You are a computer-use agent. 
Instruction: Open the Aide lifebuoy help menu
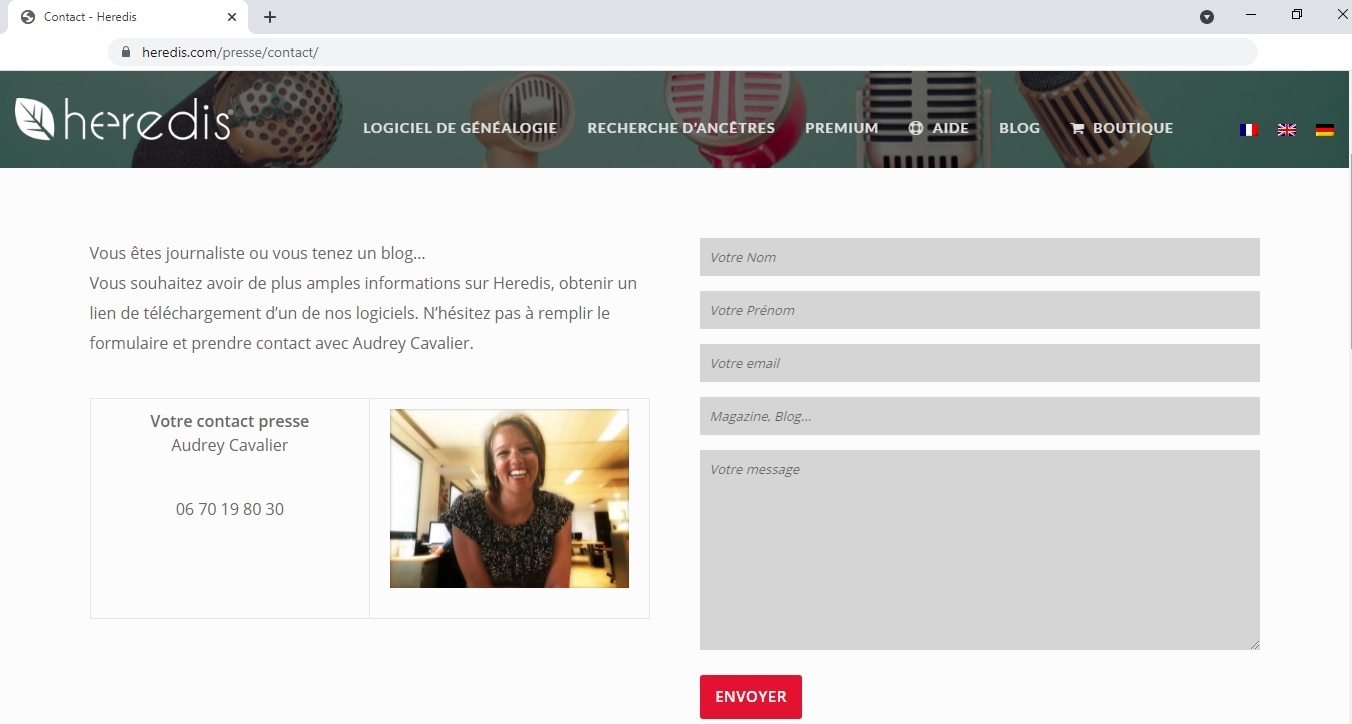(x=938, y=128)
